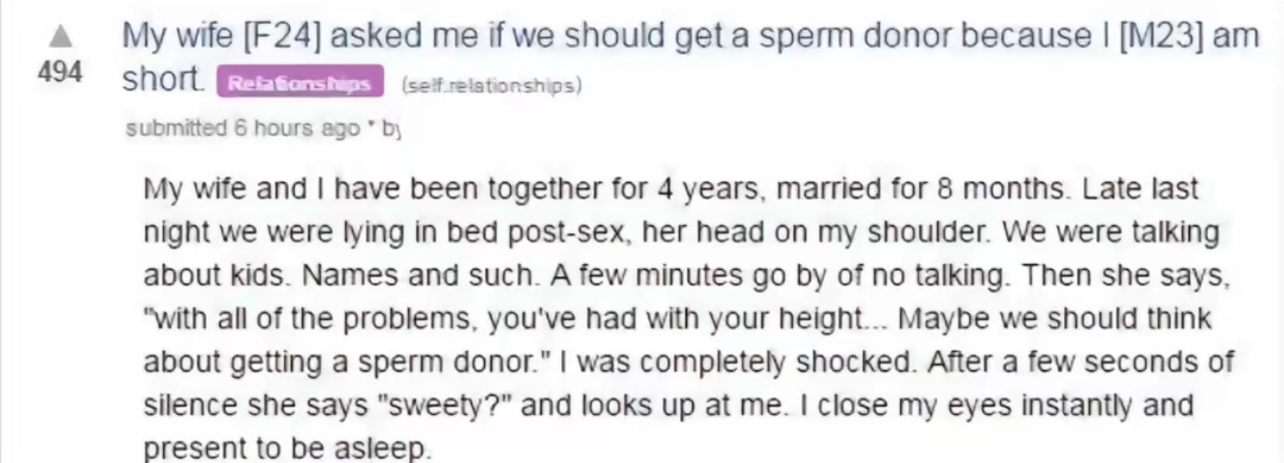
Task: Open the post title about sperm donor
Action: point(690,59)
